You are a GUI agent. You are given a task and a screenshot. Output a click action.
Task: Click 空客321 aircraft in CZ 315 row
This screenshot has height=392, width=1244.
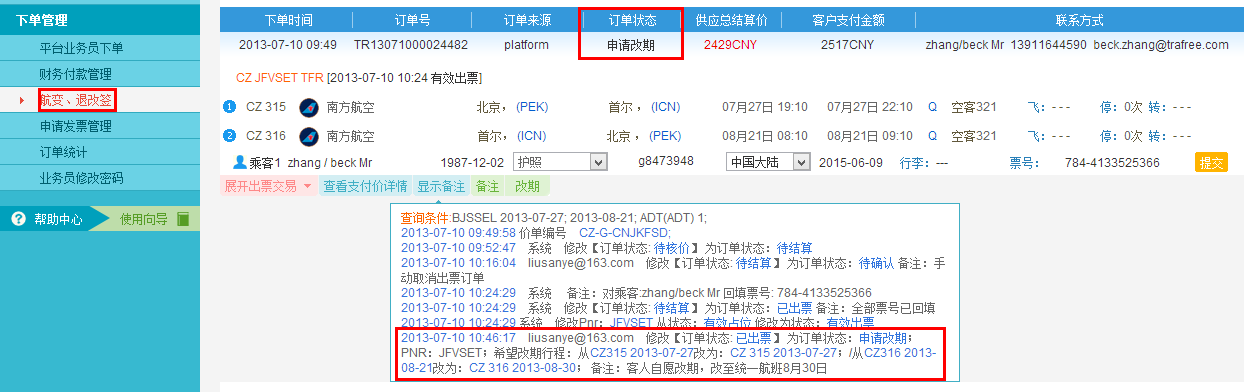point(974,107)
